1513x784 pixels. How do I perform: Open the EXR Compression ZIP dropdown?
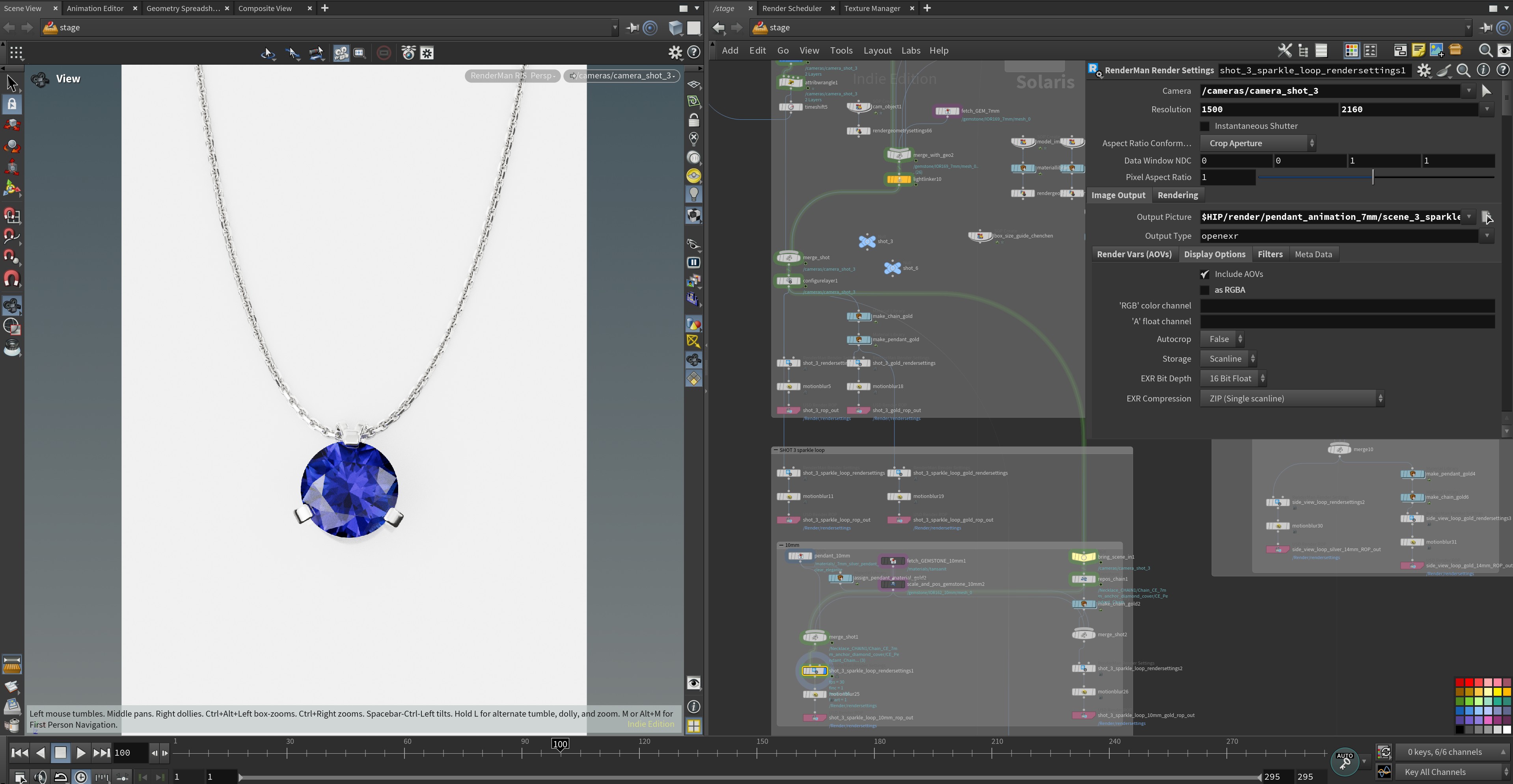[x=1292, y=398]
